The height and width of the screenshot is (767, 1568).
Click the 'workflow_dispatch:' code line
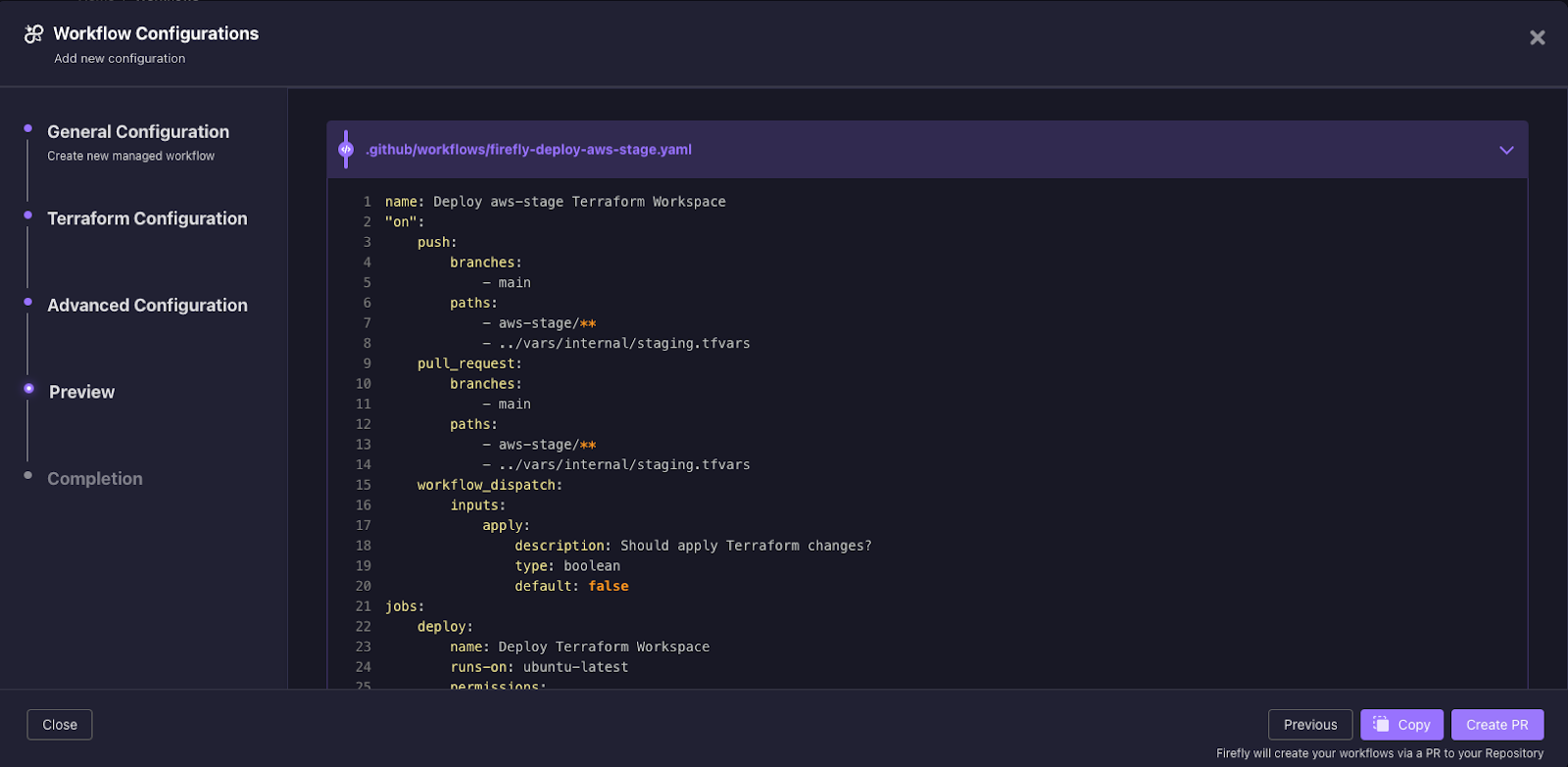click(x=490, y=485)
